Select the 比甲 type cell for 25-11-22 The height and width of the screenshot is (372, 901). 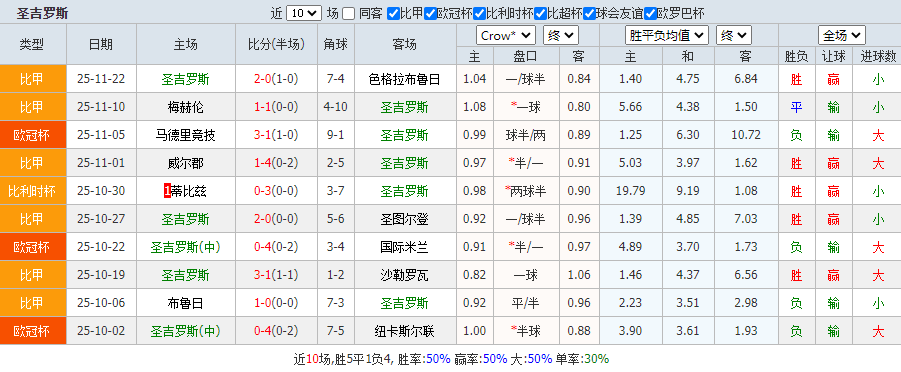[x=33, y=79]
